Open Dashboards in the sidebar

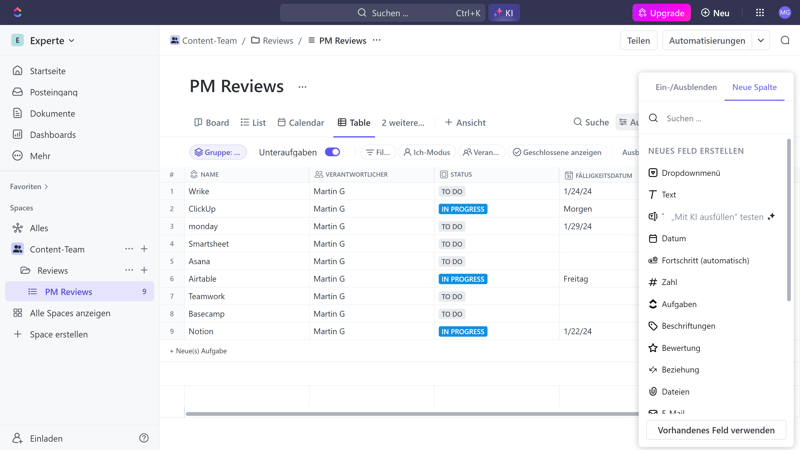pos(52,134)
